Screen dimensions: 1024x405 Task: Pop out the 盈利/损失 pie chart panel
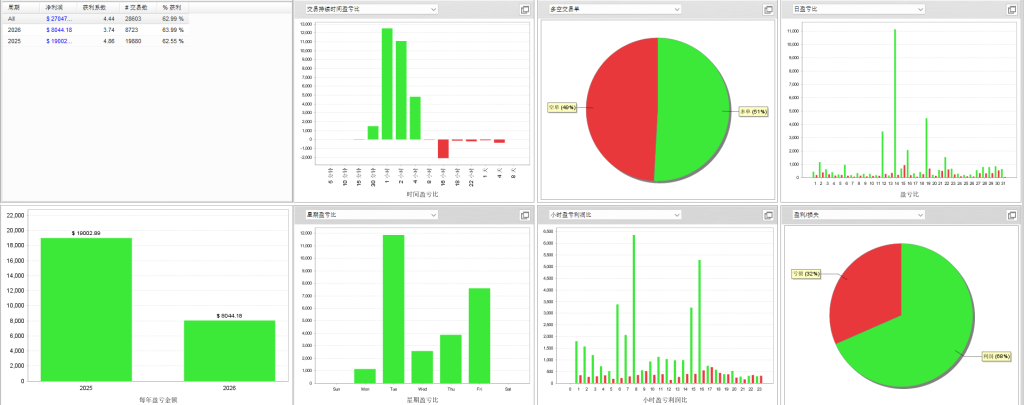[1013, 215]
